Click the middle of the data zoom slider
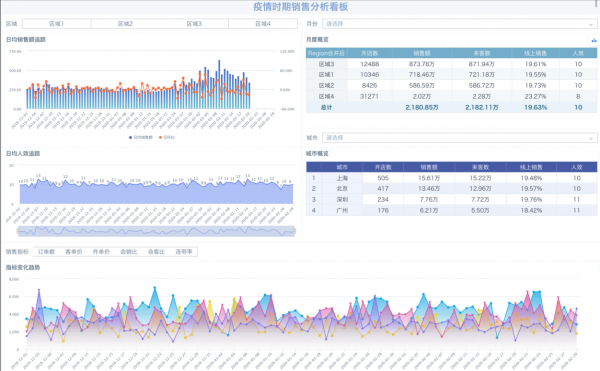This screenshot has height=371, width=600. pyautogui.click(x=156, y=231)
